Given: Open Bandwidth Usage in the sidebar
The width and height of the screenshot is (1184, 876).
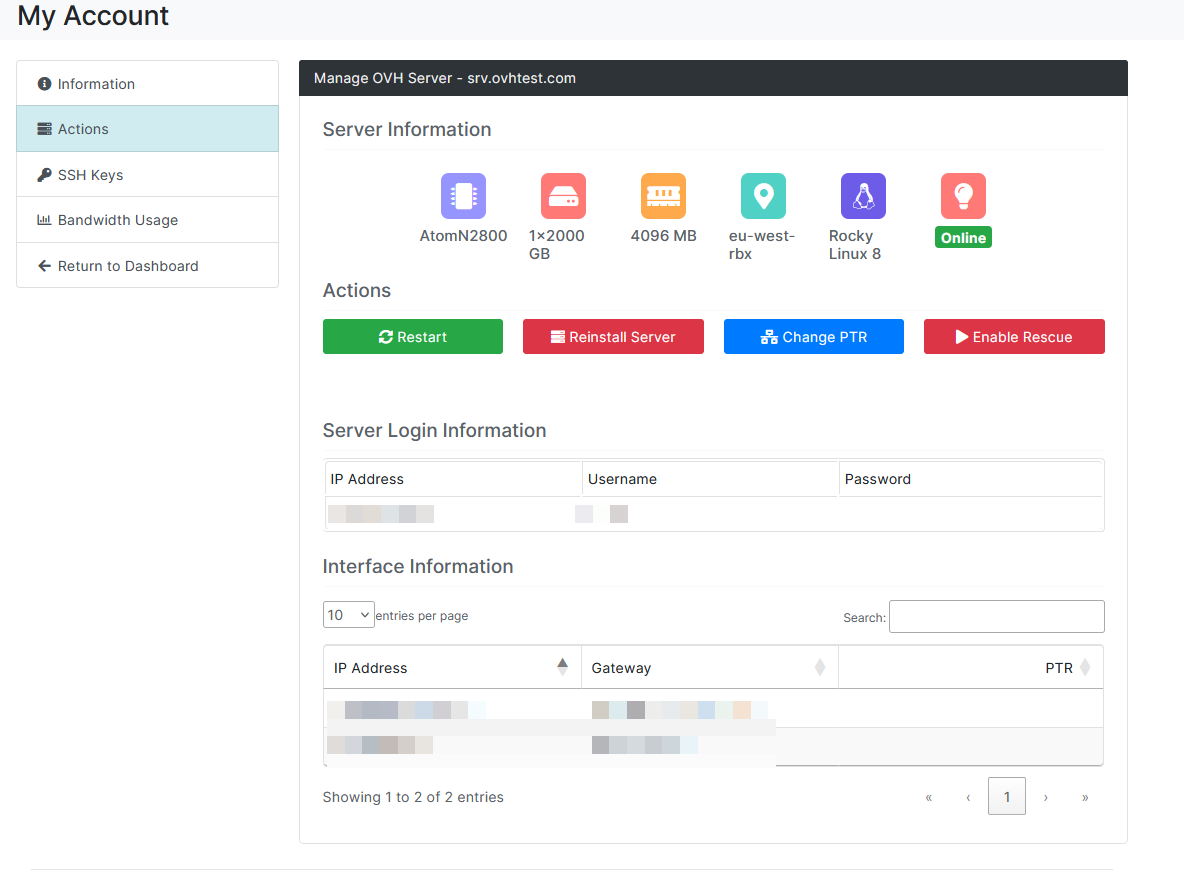Looking at the screenshot, I should pos(147,220).
